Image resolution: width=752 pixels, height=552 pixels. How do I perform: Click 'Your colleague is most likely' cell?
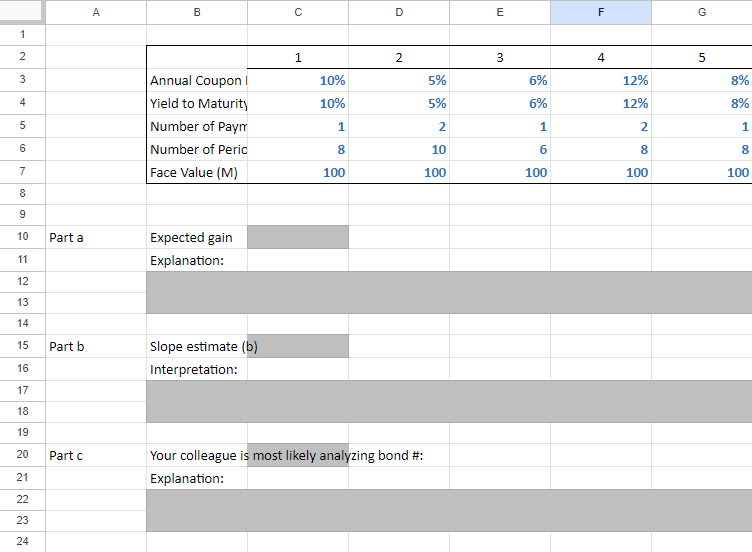click(197, 455)
